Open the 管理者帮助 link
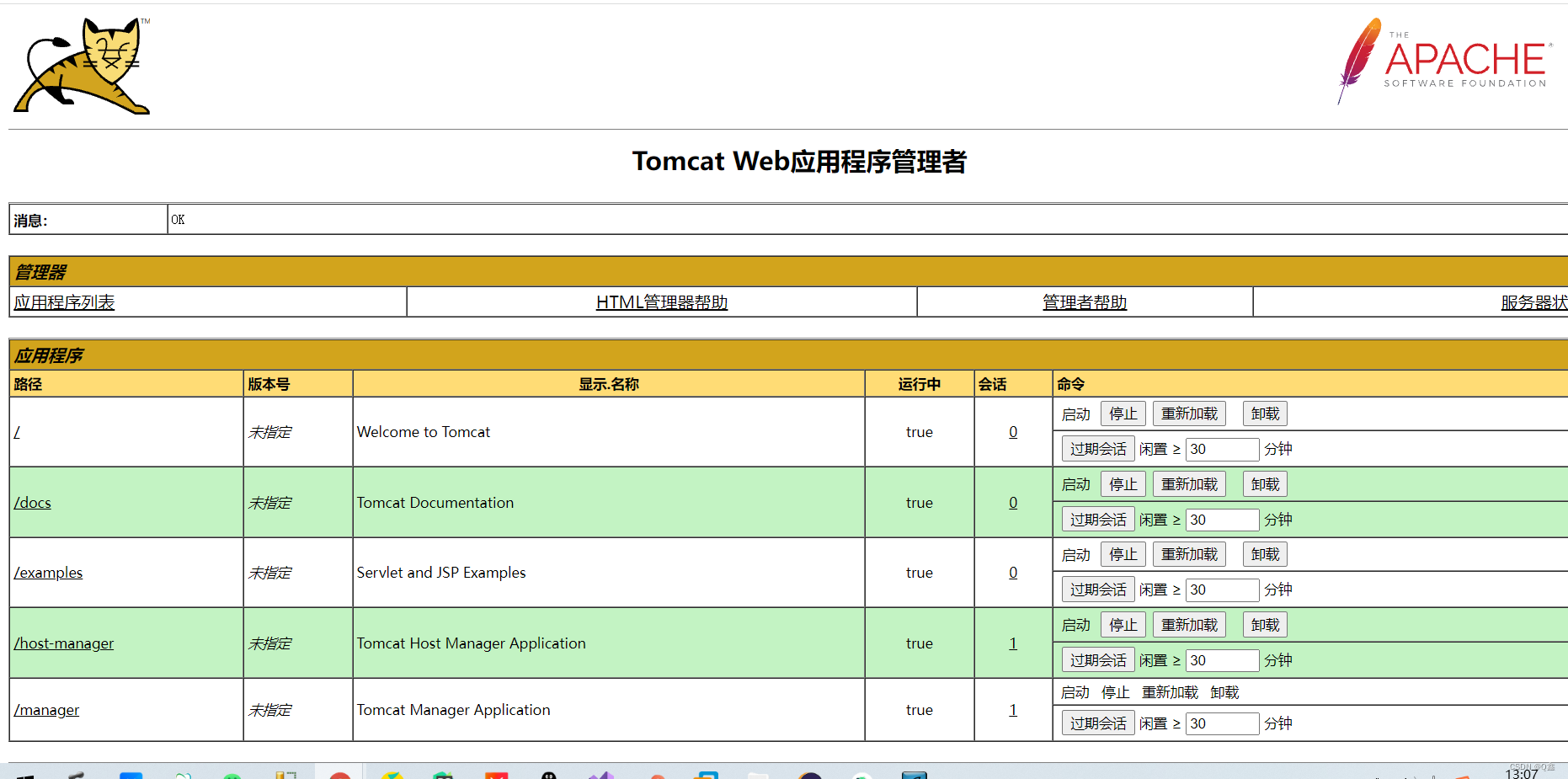Viewport: 1568px width, 779px height. (x=1085, y=302)
